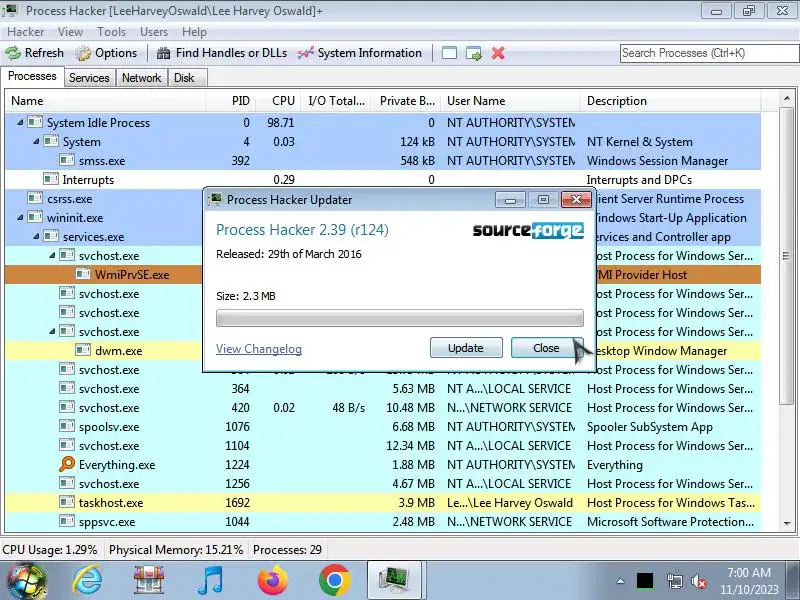Launch Firefox from the taskbar
The height and width of the screenshot is (600, 800).
coord(272,581)
